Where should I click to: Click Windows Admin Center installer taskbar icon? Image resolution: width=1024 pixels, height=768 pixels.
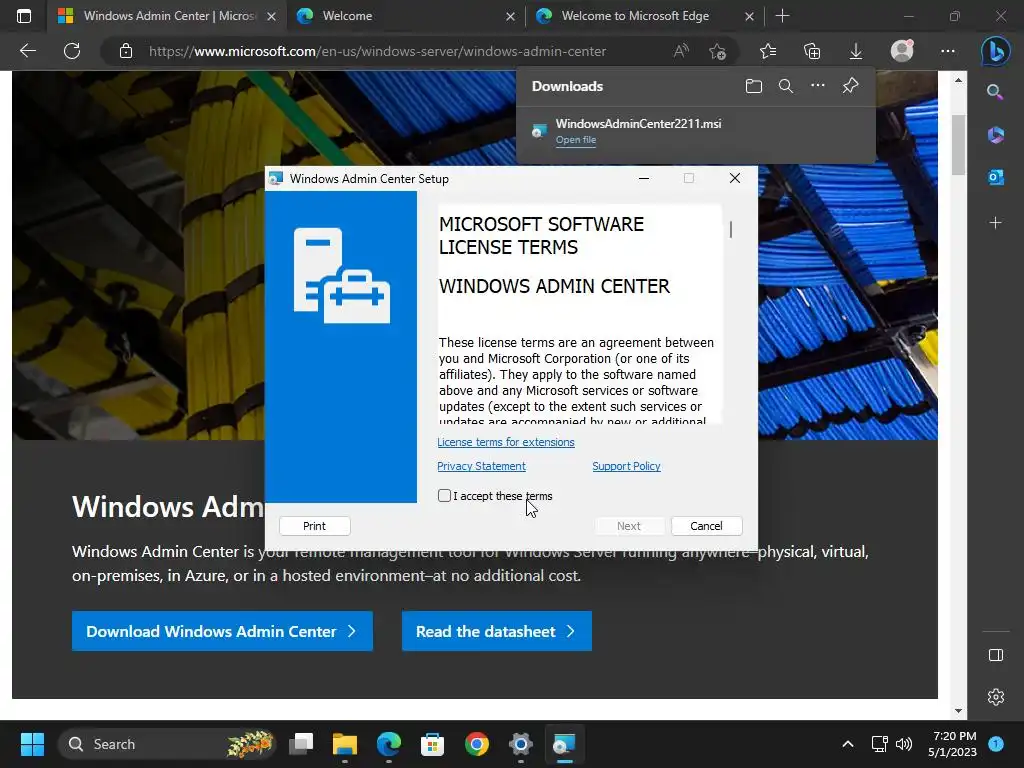[x=564, y=744]
